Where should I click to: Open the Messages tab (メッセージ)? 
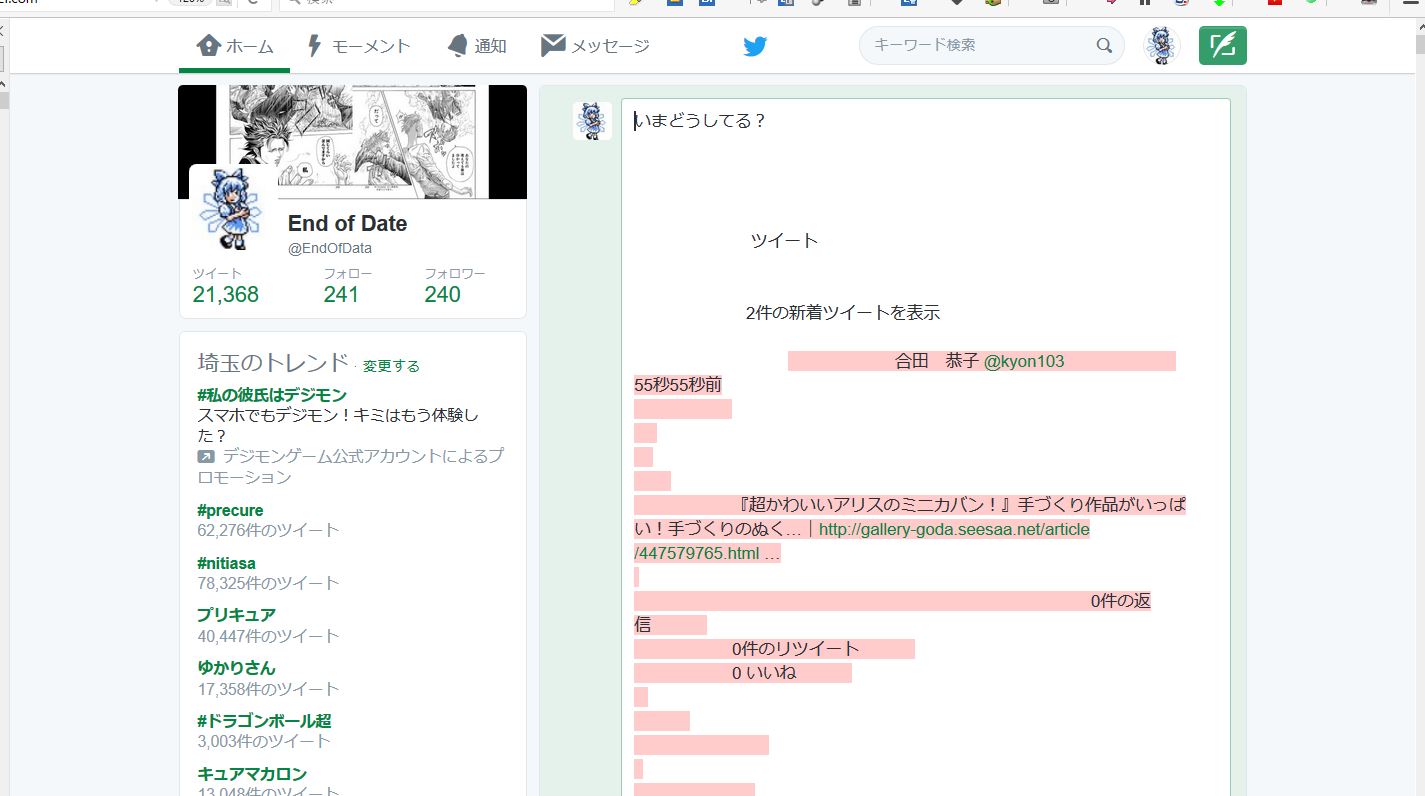click(595, 46)
